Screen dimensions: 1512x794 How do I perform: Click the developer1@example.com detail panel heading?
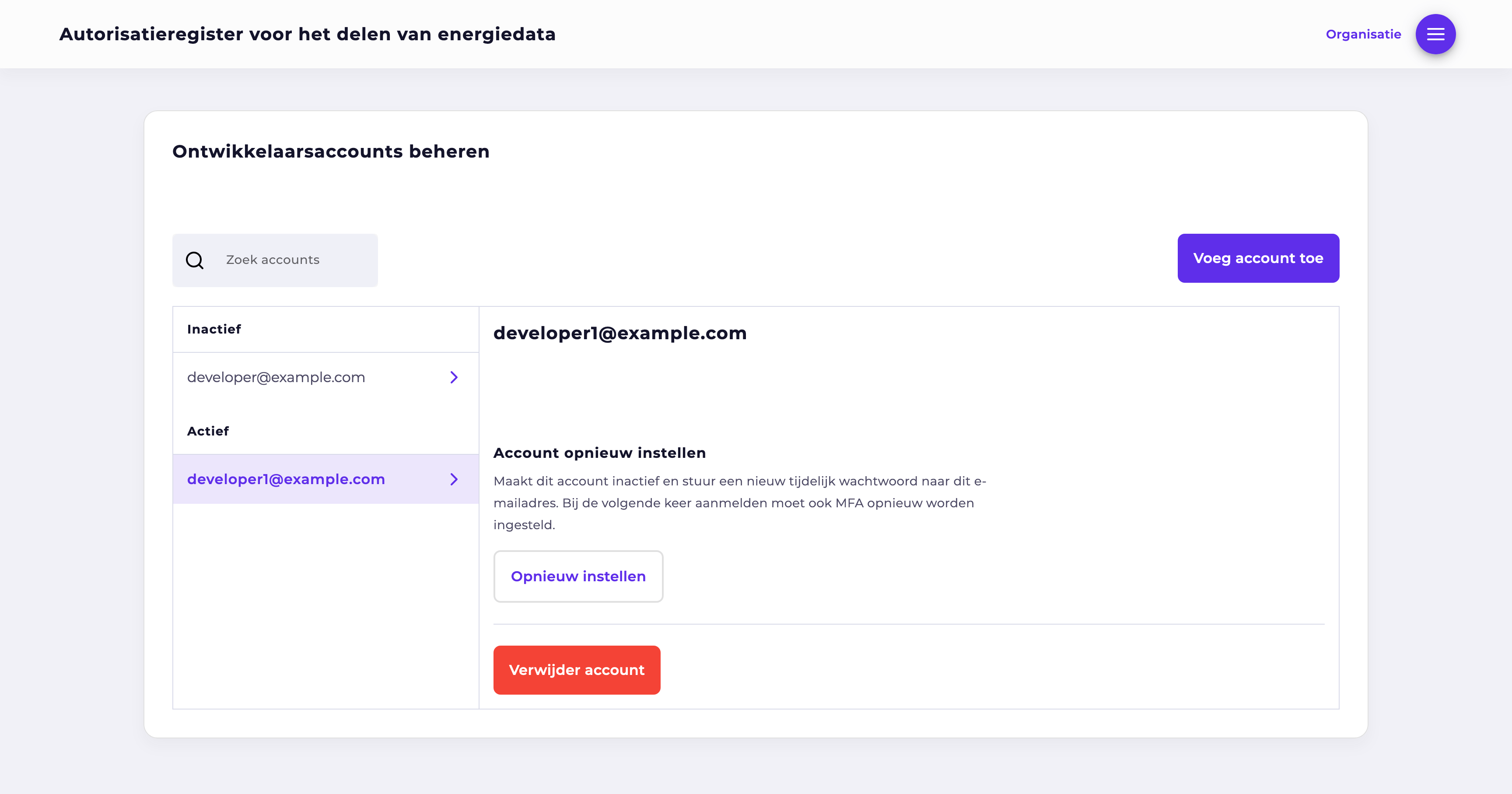(620, 333)
